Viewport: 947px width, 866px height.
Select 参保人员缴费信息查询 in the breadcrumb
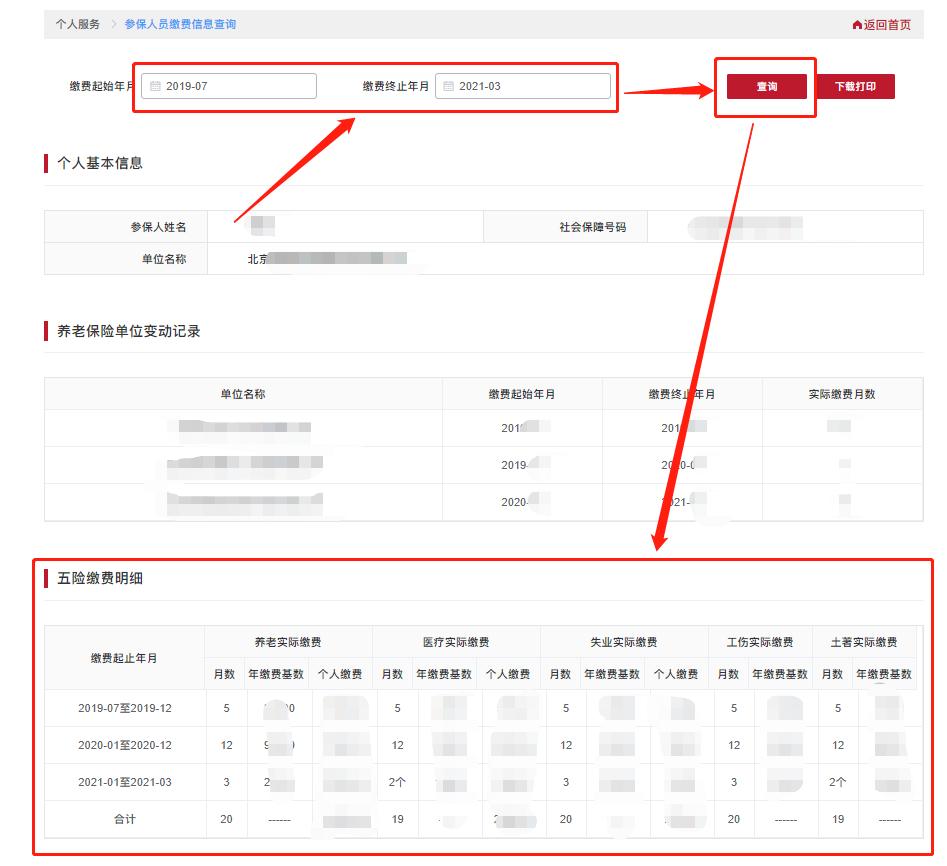178,23
